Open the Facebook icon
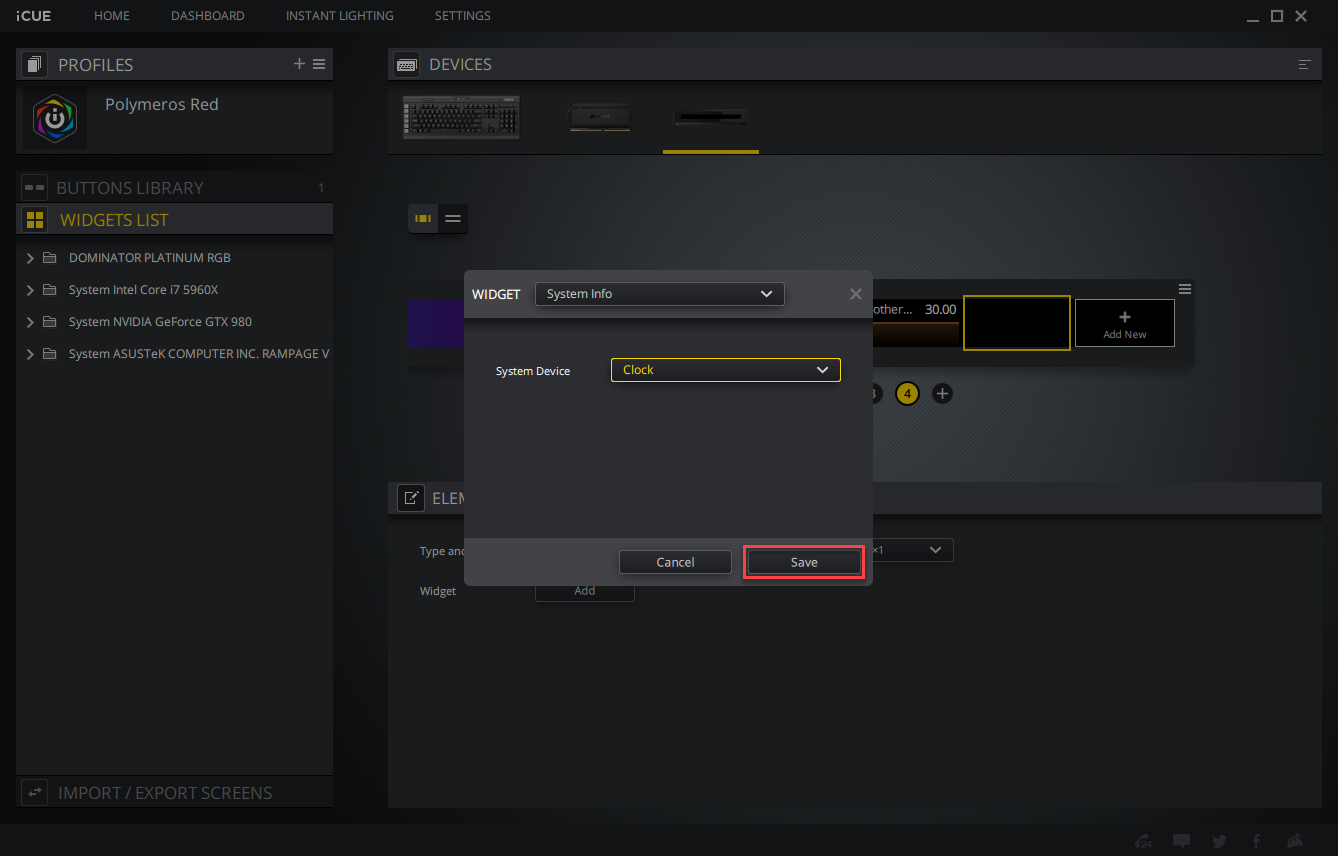 (x=1256, y=841)
